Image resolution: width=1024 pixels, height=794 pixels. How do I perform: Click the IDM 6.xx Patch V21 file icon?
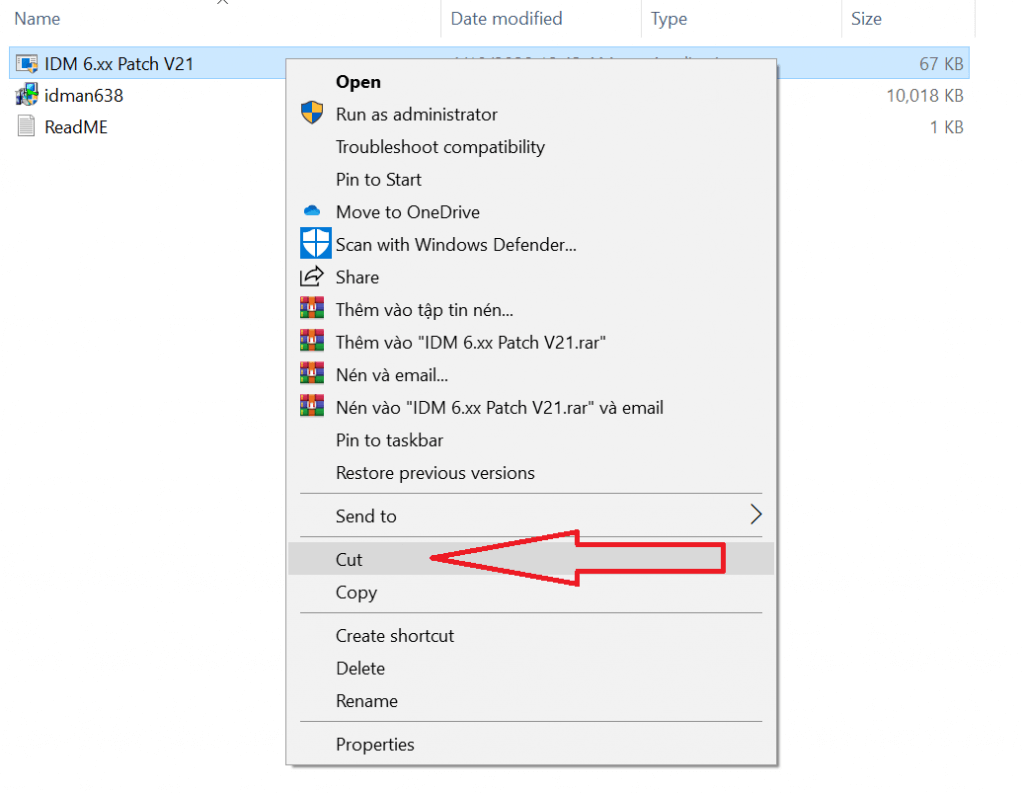click(27, 64)
